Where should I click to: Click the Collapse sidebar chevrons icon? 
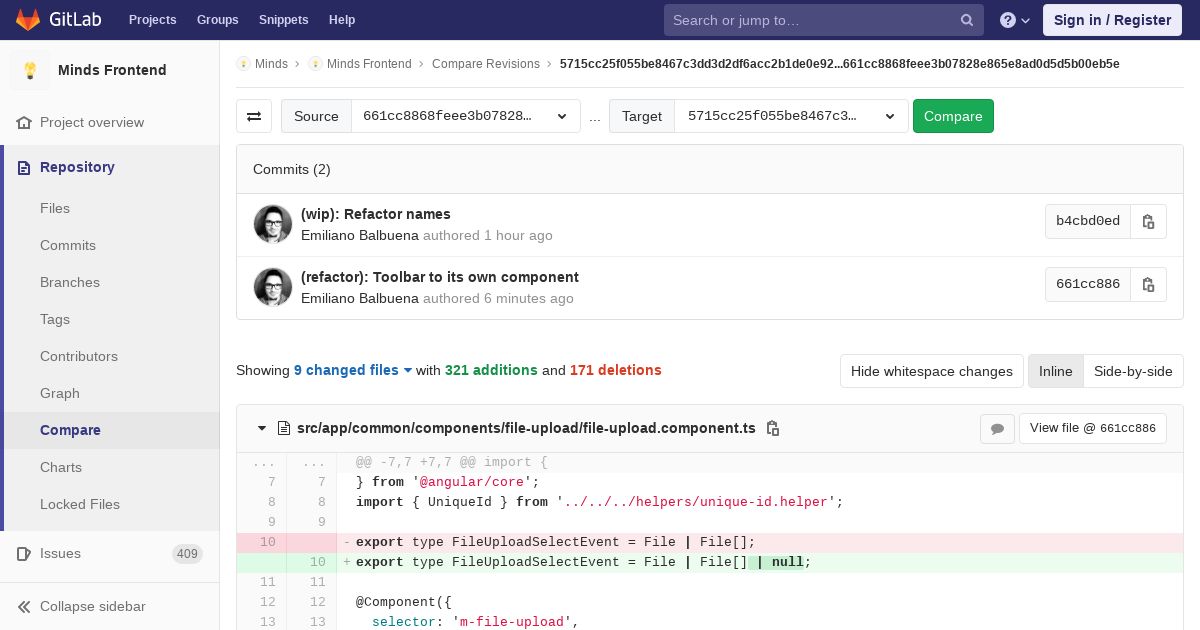[24, 606]
